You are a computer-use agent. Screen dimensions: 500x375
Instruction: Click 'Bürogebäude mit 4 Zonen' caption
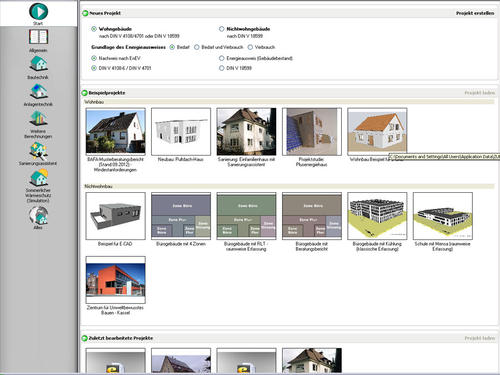(x=181, y=244)
